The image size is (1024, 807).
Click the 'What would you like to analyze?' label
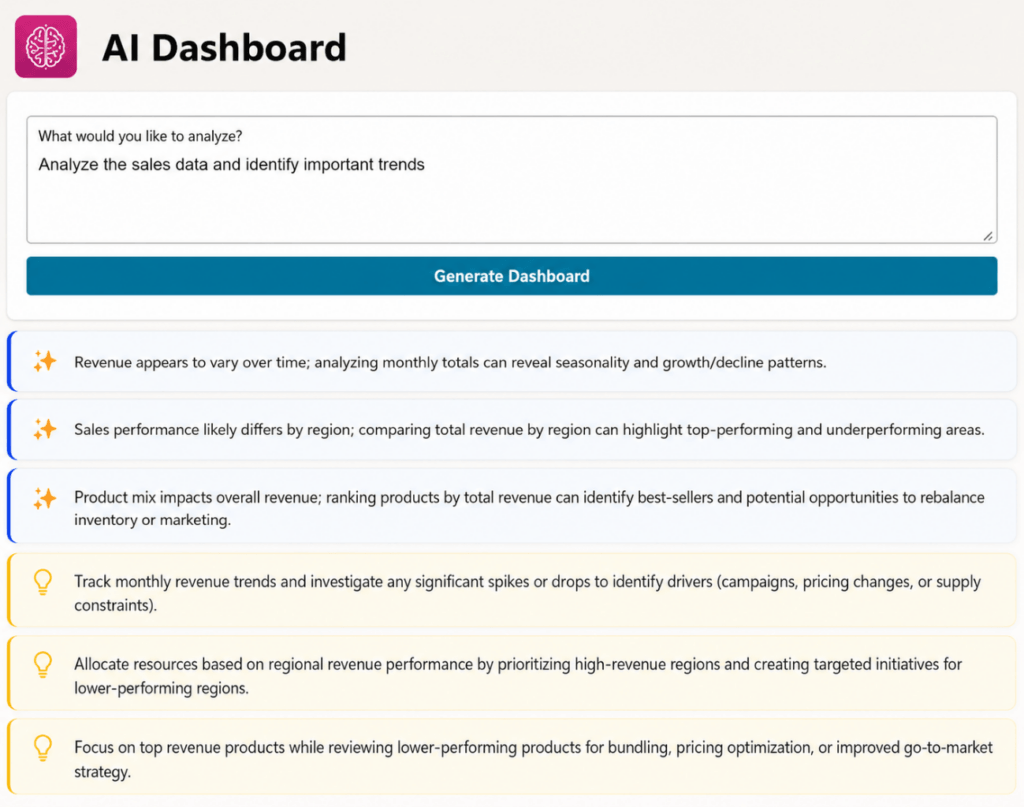click(x=140, y=136)
